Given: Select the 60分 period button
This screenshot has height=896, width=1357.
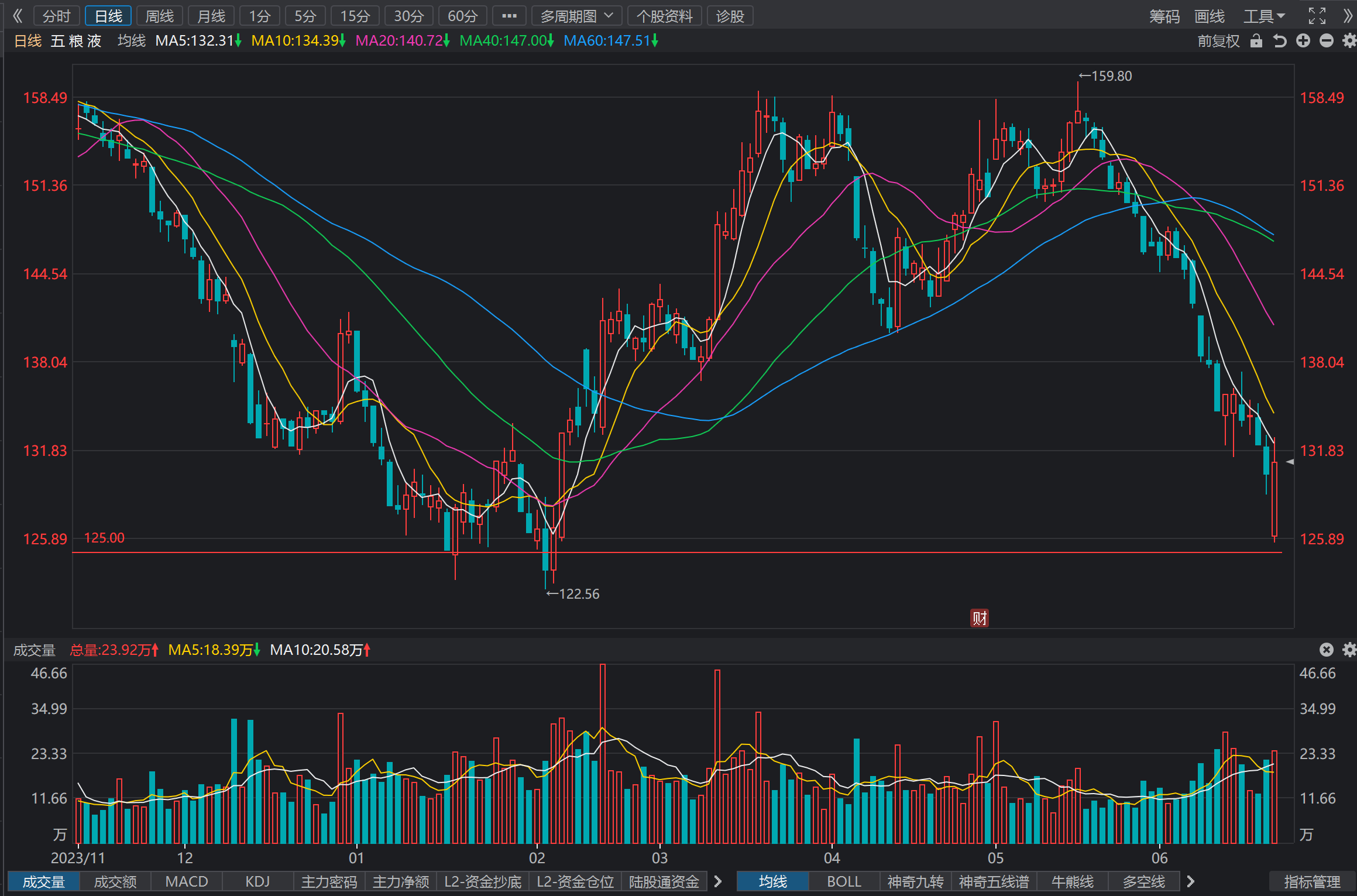Looking at the screenshot, I should click(463, 16).
